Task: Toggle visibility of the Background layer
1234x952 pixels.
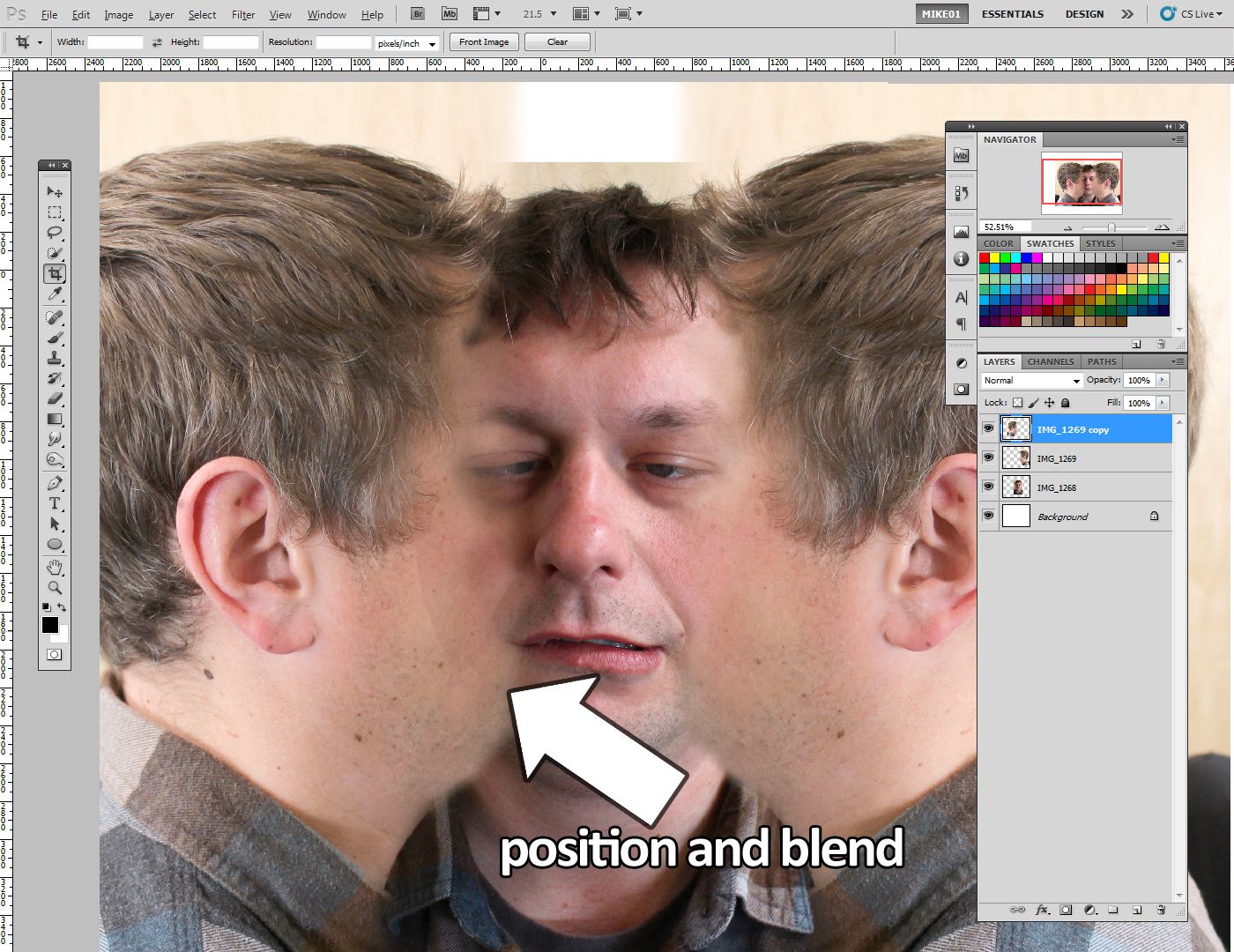Action: [x=988, y=516]
